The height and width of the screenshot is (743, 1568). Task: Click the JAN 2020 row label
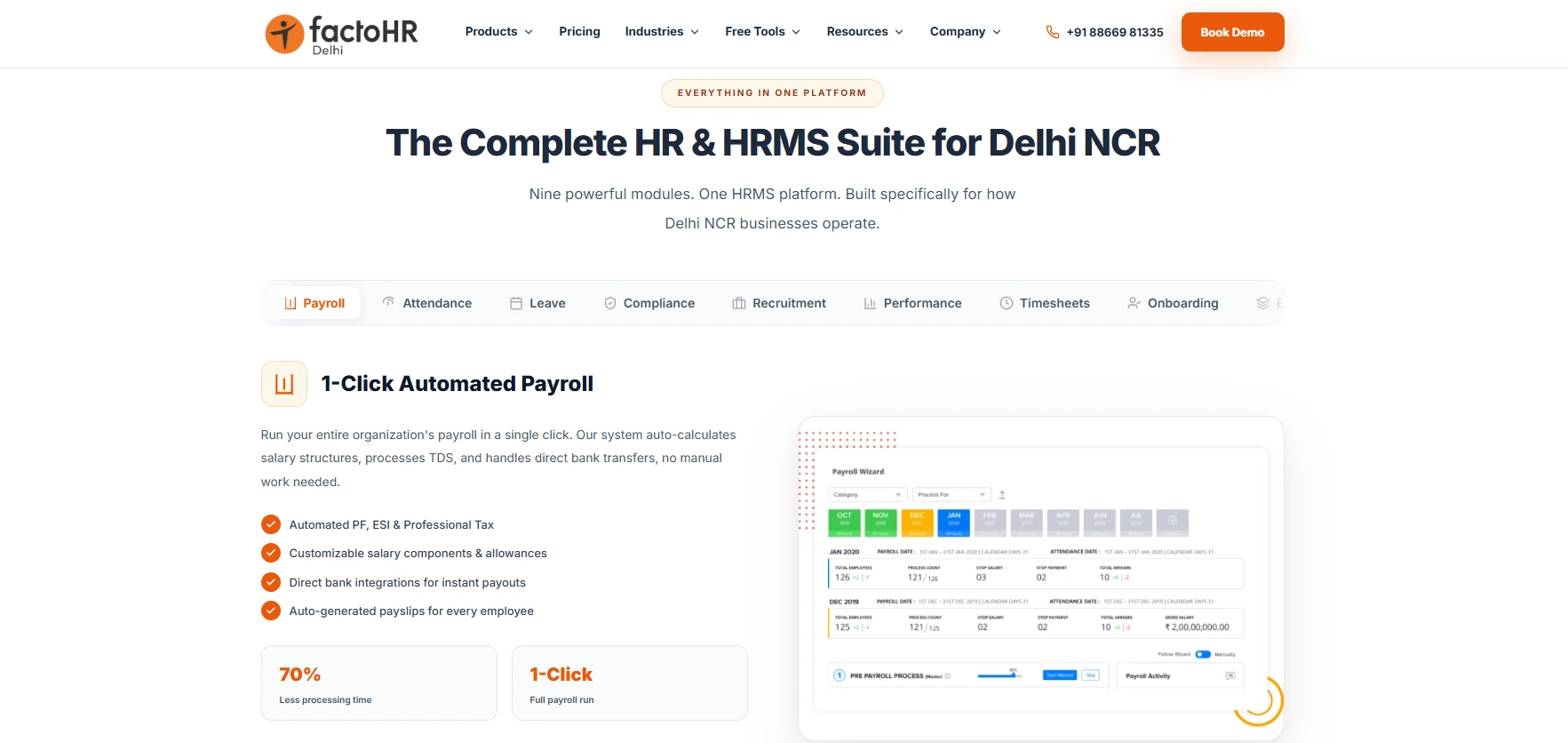844,552
